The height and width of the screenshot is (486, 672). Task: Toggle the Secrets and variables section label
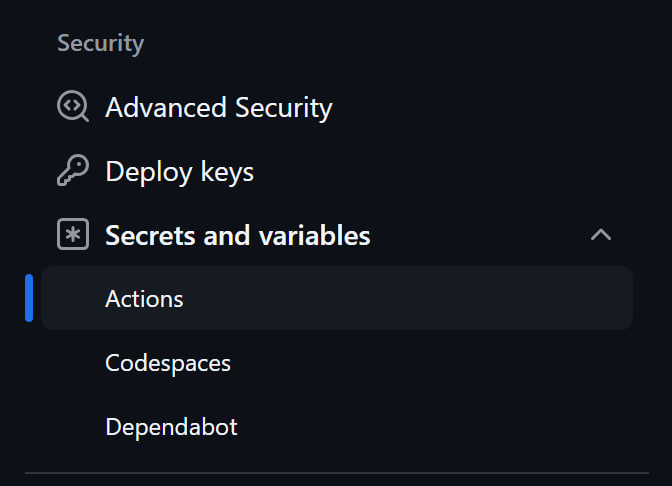(x=238, y=235)
